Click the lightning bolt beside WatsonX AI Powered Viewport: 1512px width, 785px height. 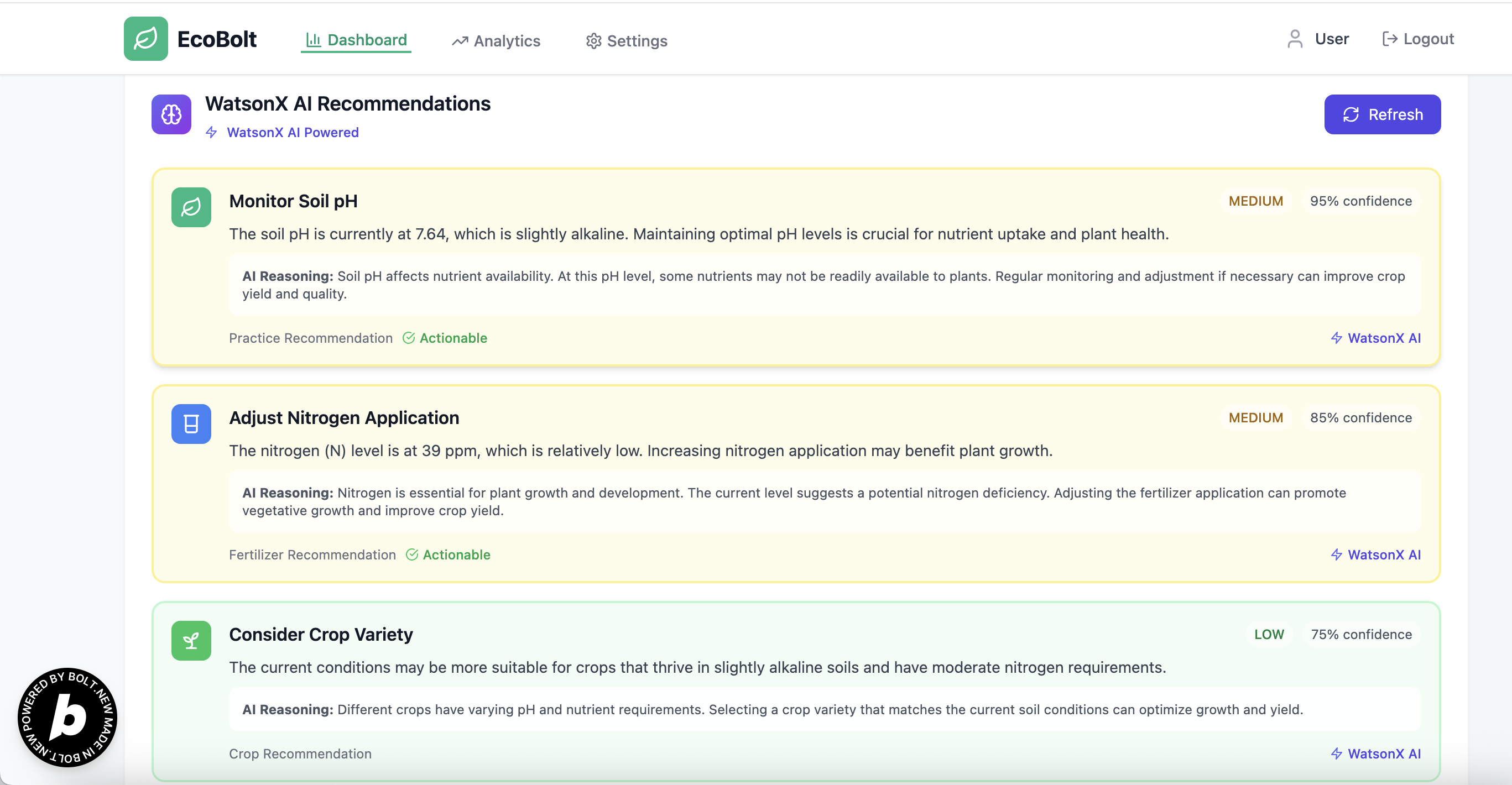coord(212,133)
